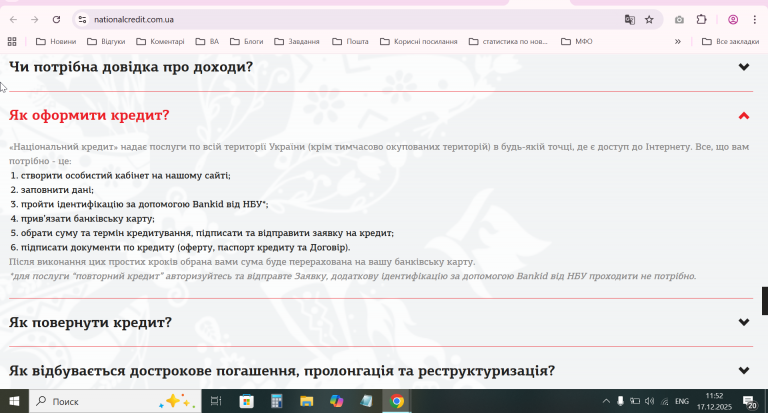Open the Chrome profile avatar
The height and width of the screenshot is (413, 768).
(x=733, y=20)
